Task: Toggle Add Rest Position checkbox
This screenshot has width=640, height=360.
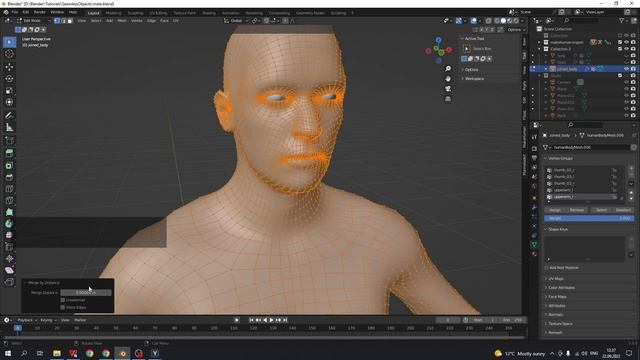Action: [546, 268]
